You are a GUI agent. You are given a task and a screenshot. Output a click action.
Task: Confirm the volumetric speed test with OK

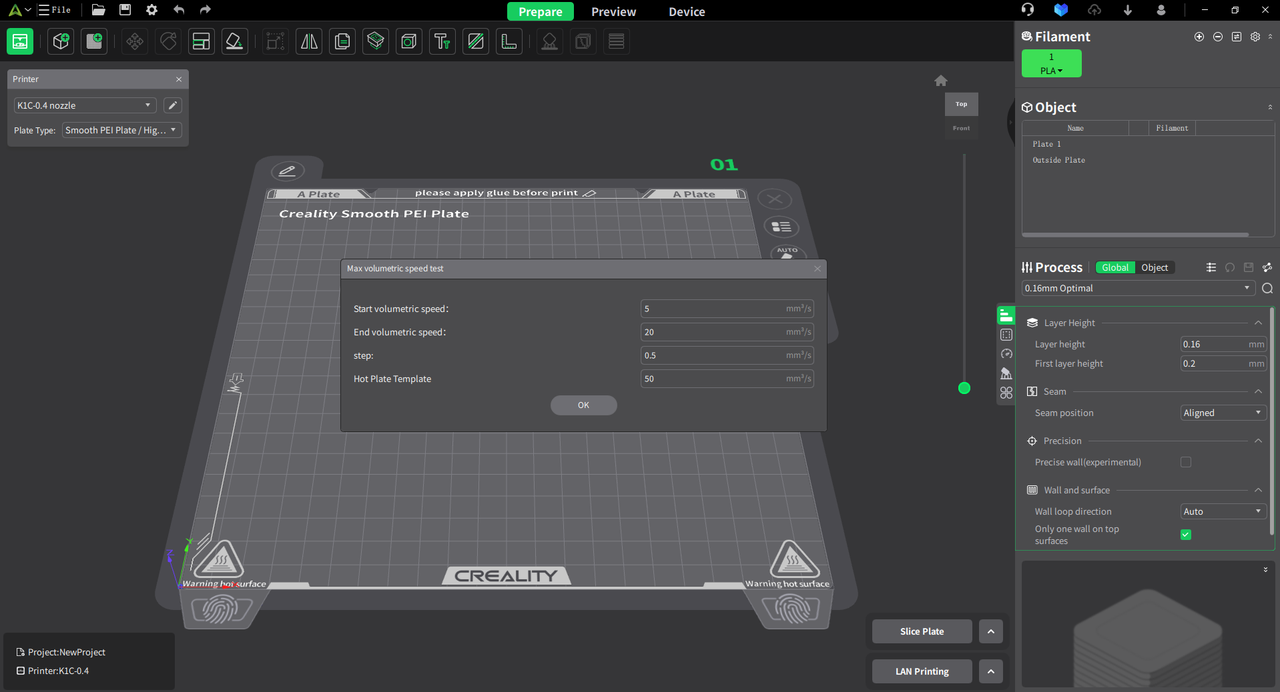583,405
